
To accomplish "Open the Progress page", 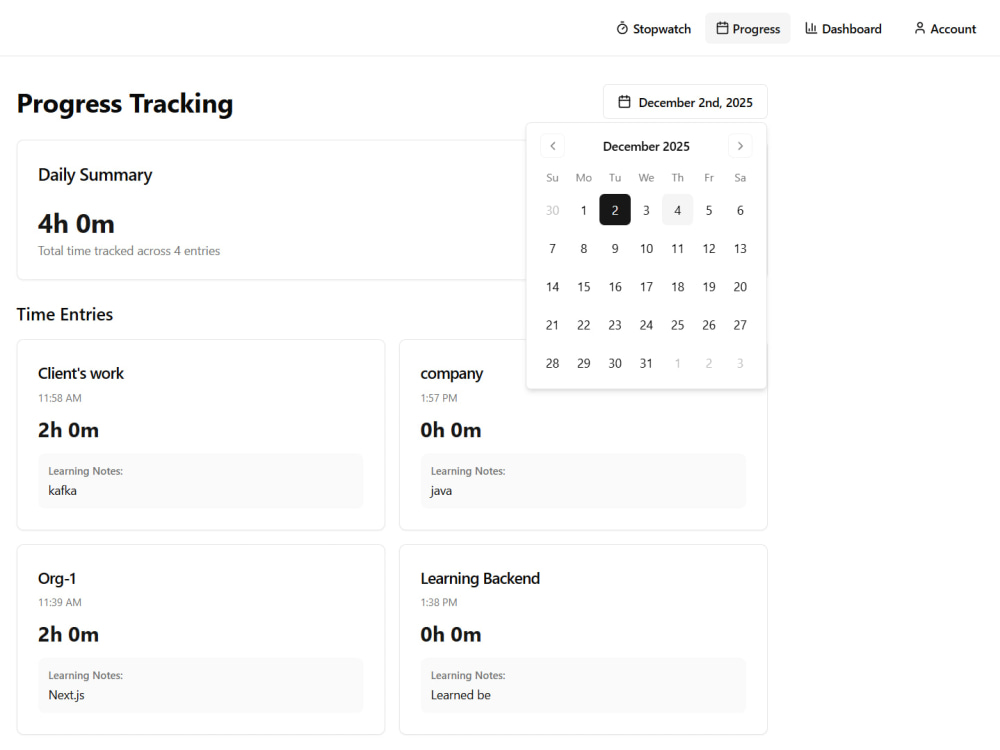I will [x=747, y=29].
